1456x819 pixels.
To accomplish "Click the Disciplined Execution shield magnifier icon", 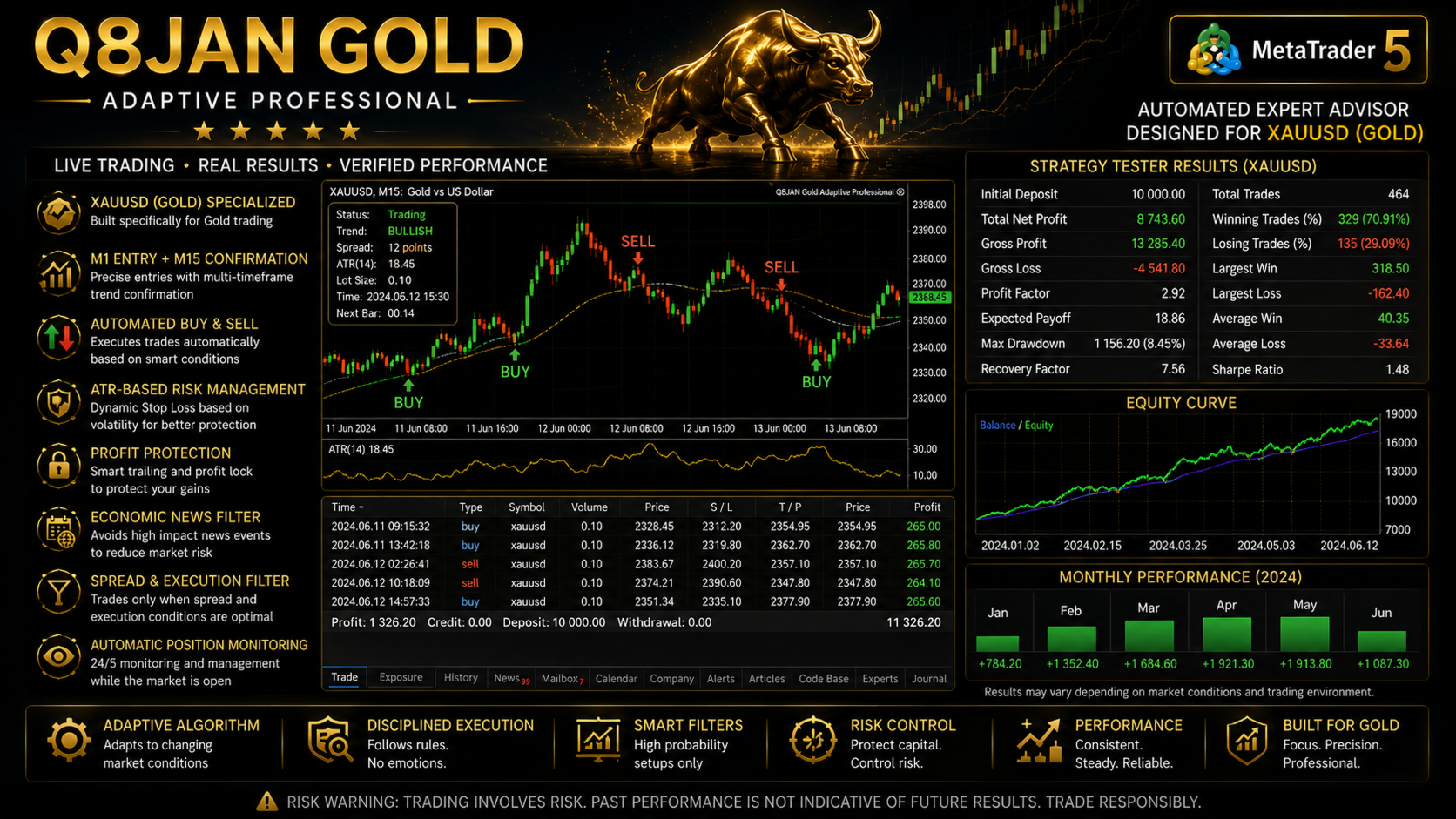I will pos(330,741).
